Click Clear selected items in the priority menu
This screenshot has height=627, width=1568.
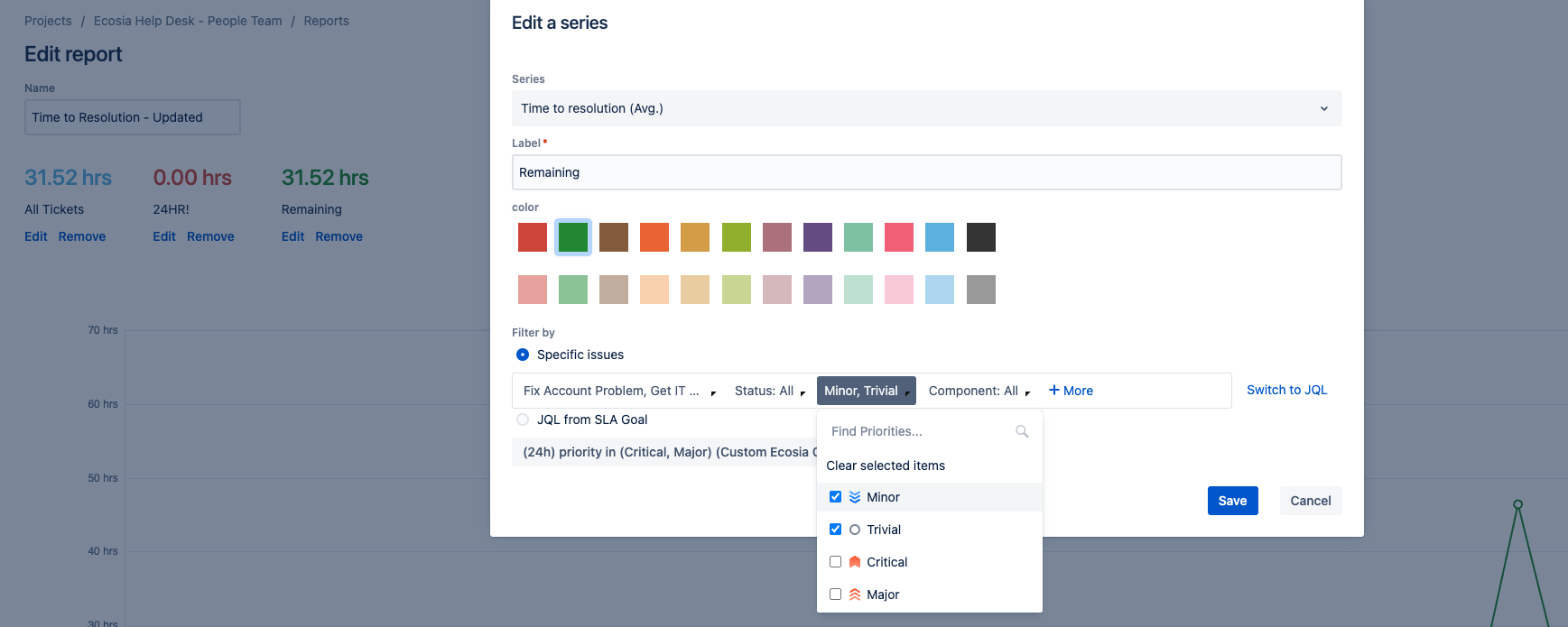[886, 466]
